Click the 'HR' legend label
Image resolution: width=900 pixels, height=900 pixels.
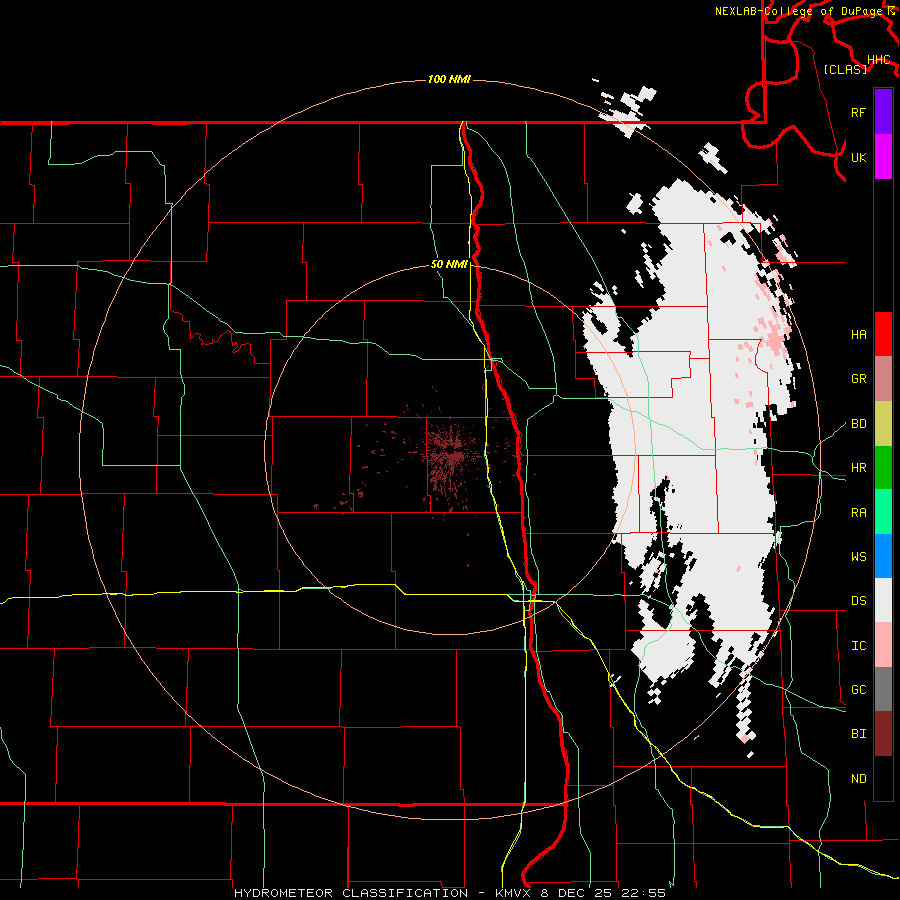coord(858,468)
